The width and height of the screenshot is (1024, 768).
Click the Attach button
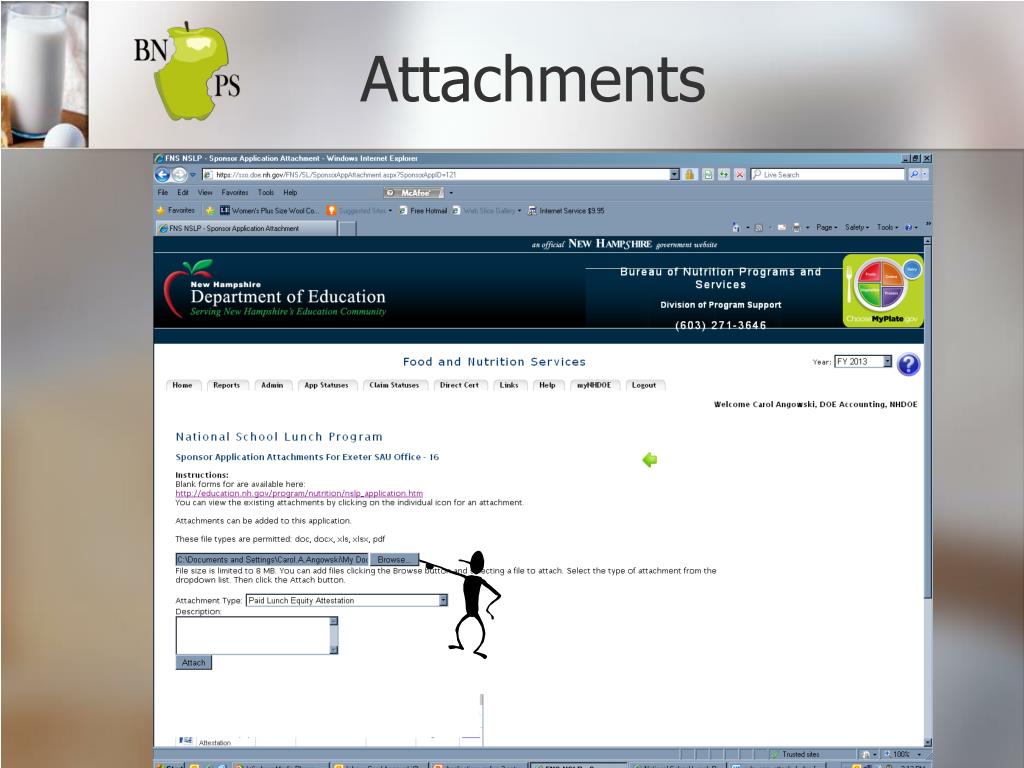193,663
